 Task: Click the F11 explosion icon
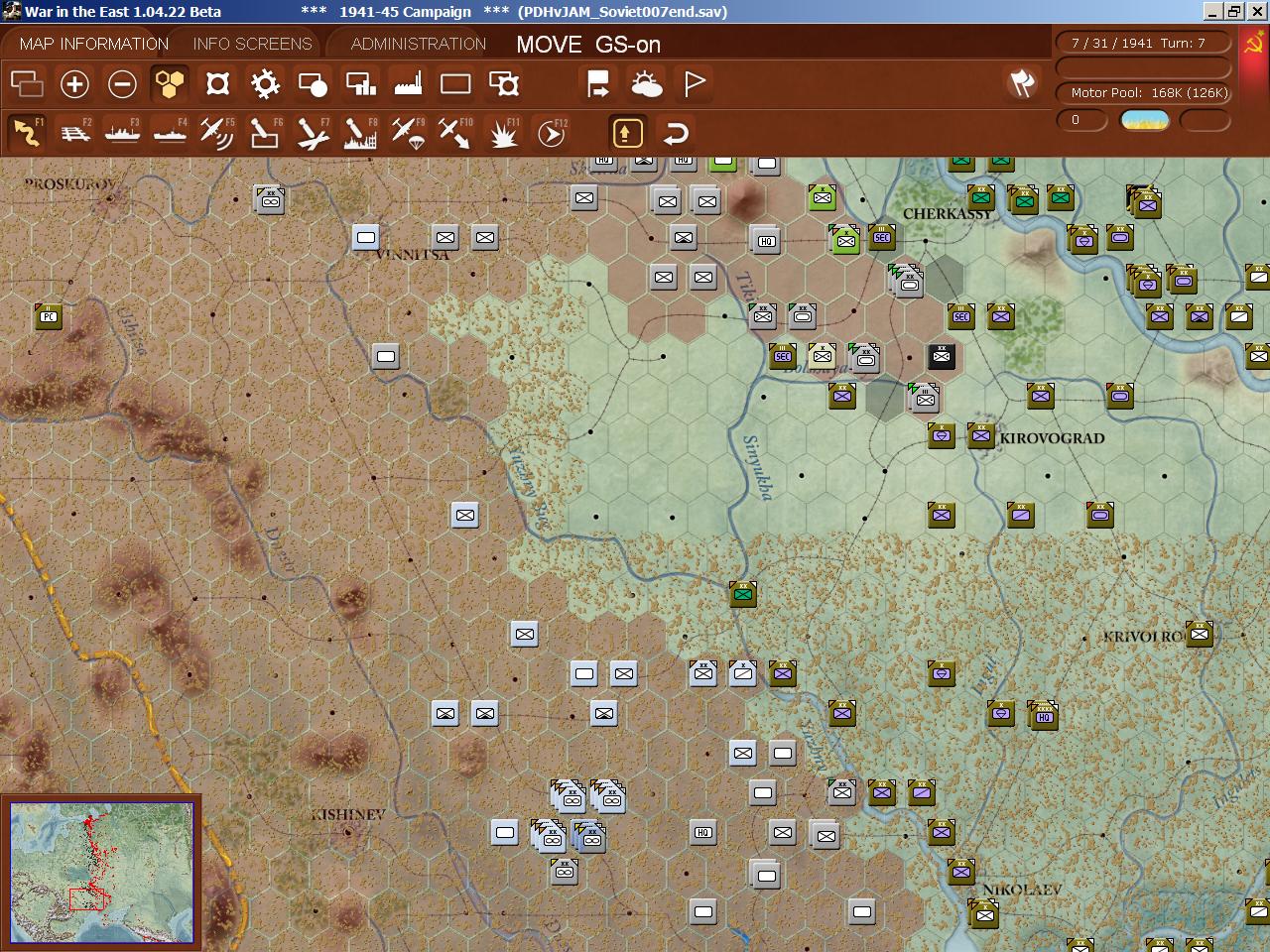click(503, 132)
